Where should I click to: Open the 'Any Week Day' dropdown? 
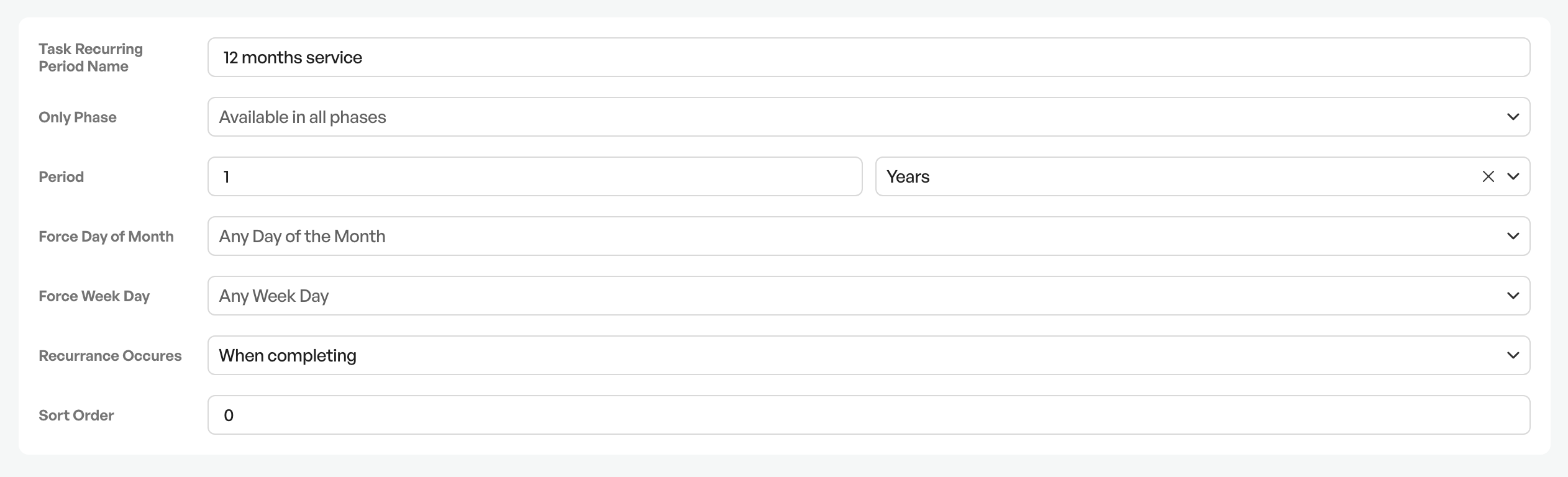coord(868,296)
